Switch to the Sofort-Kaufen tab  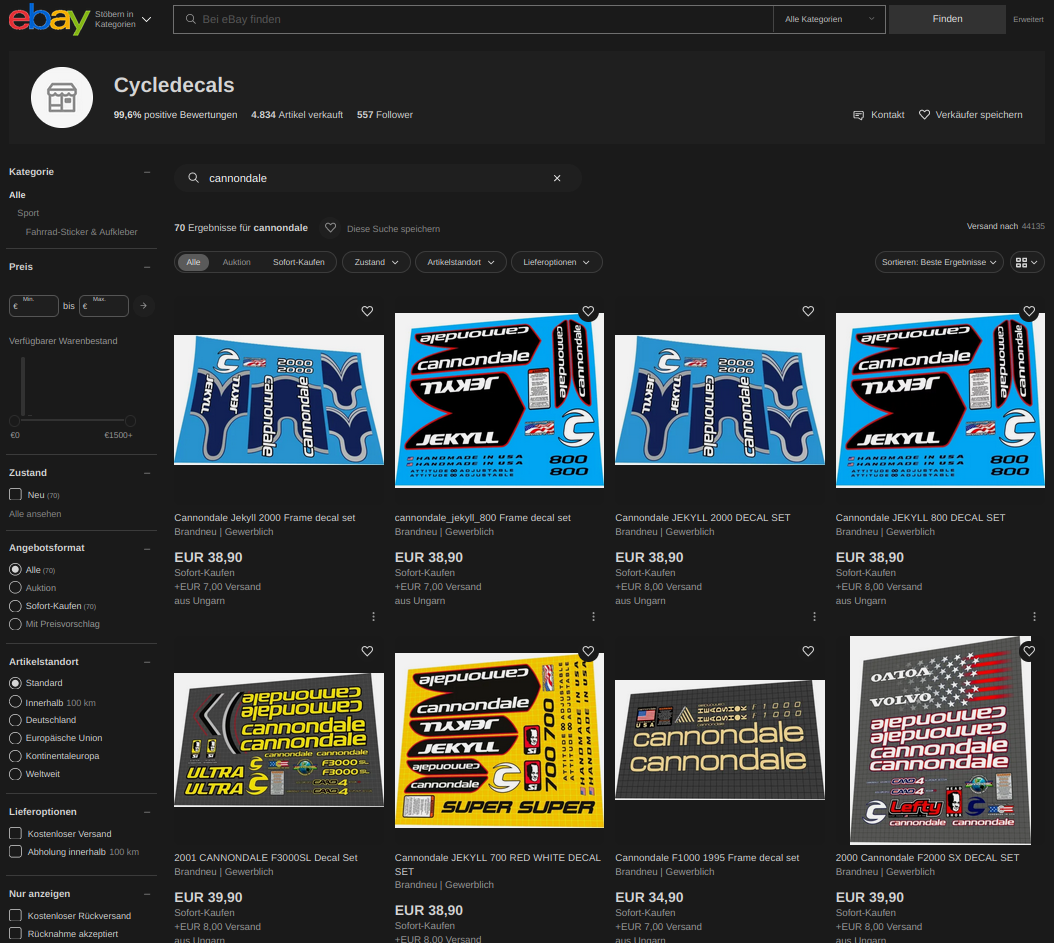point(298,262)
